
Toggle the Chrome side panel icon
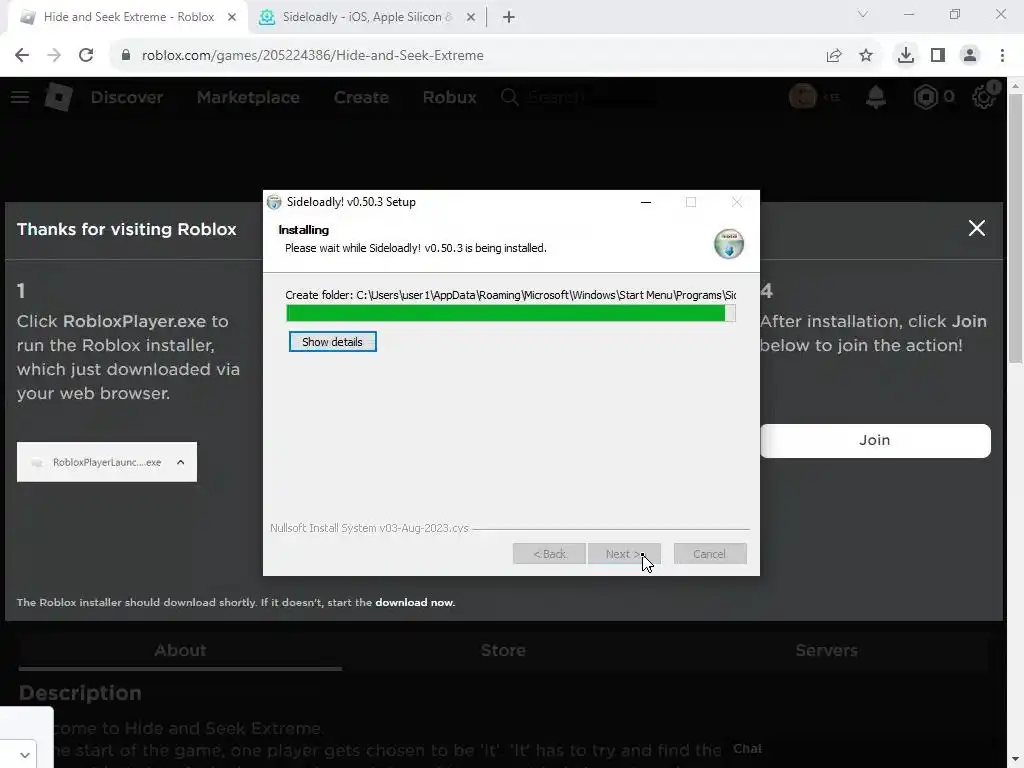tap(938, 56)
